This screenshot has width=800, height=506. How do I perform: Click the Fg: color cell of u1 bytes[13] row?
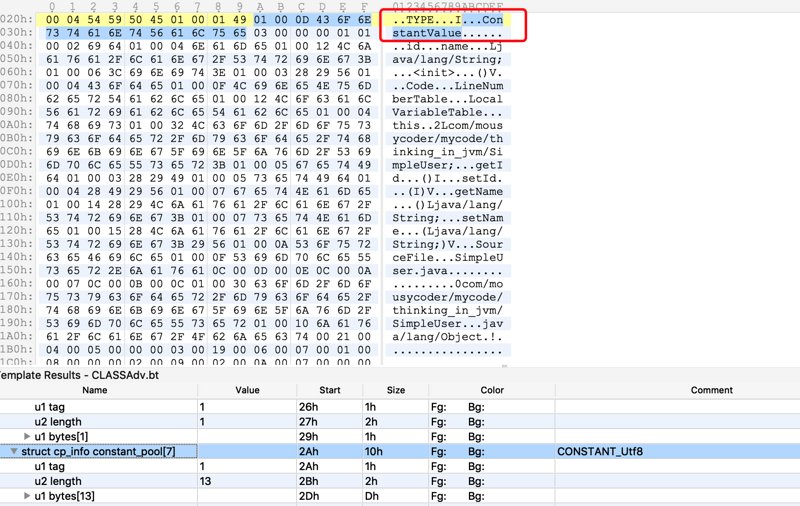tap(439, 496)
